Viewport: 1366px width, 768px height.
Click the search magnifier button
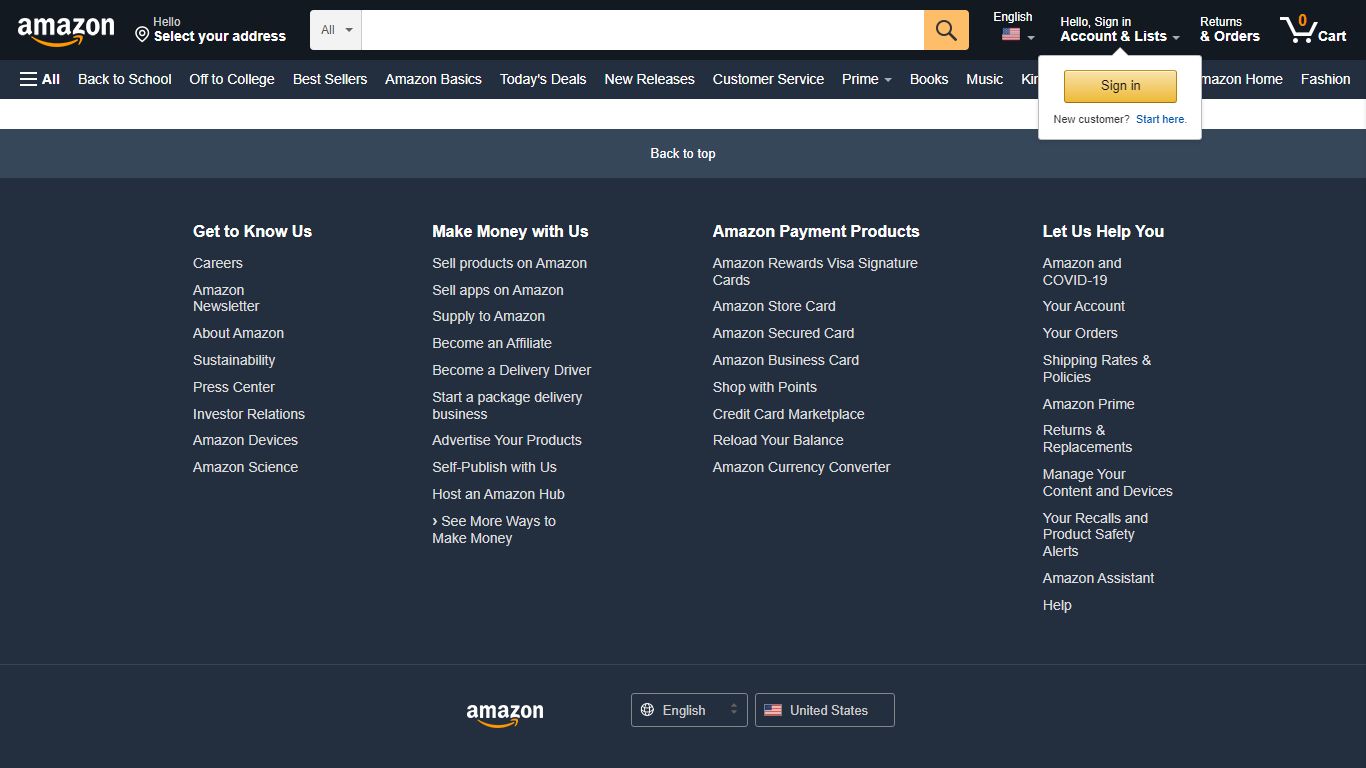tap(946, 30)
